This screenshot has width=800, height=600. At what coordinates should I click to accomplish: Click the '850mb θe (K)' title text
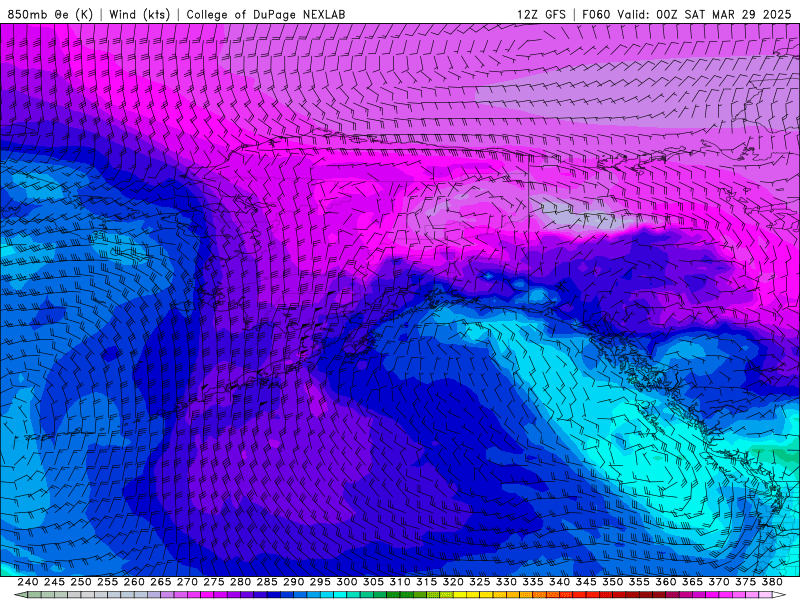coord(50,14)
